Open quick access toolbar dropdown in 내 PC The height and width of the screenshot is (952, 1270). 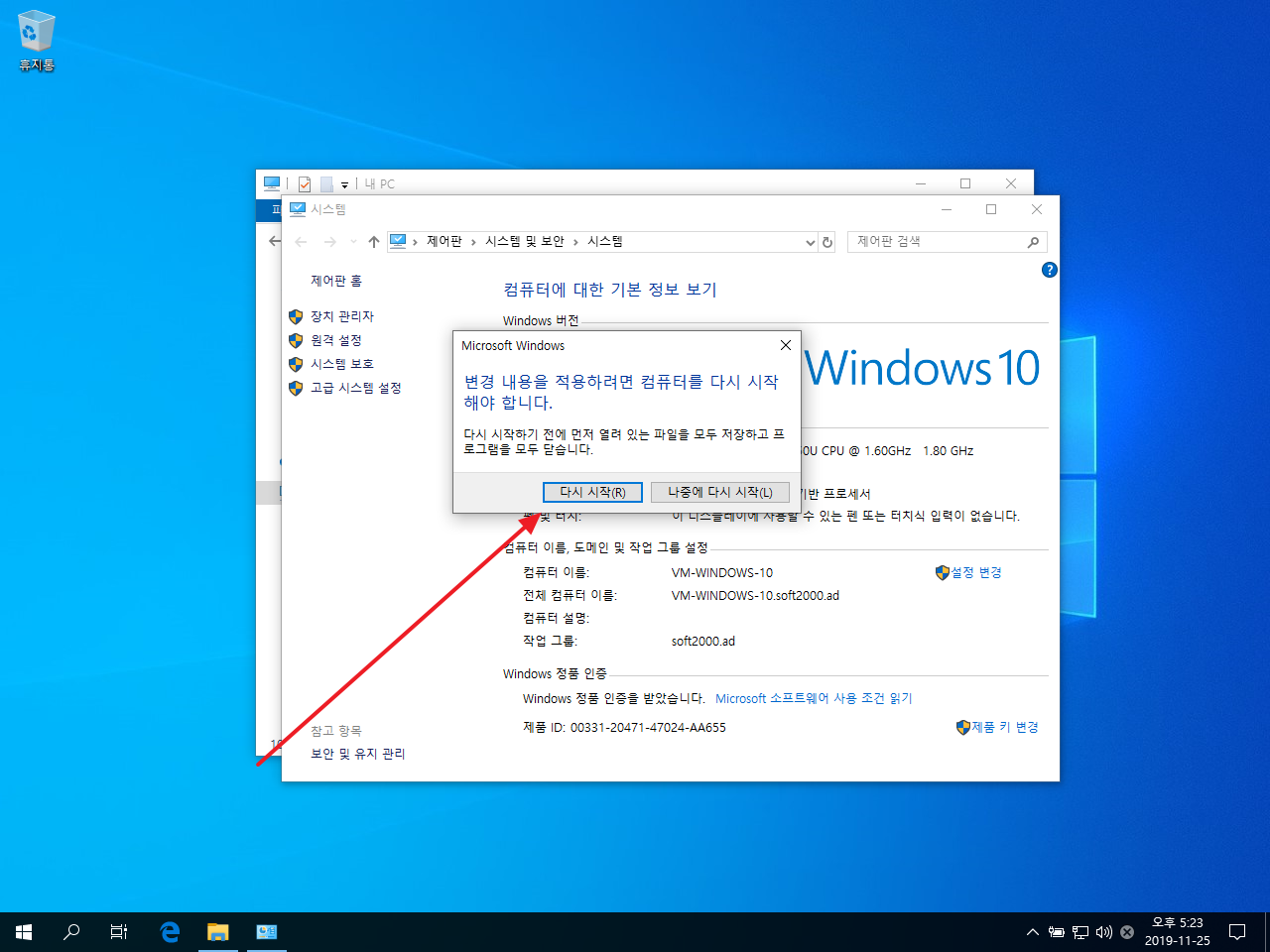coord(344,184)
